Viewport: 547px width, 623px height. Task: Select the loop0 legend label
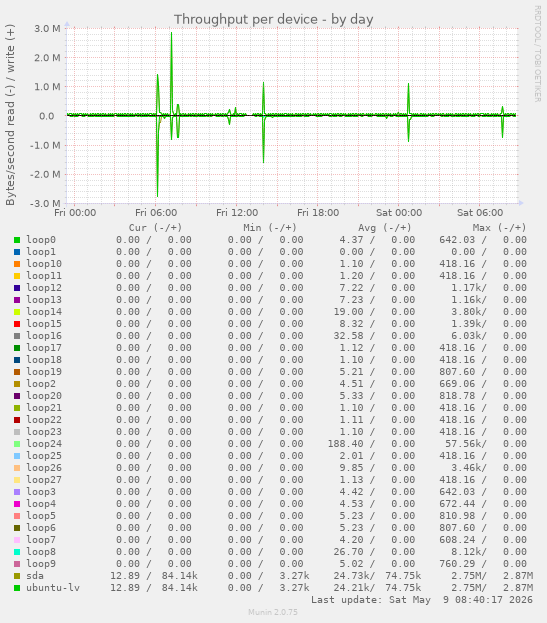coord(41,240)
